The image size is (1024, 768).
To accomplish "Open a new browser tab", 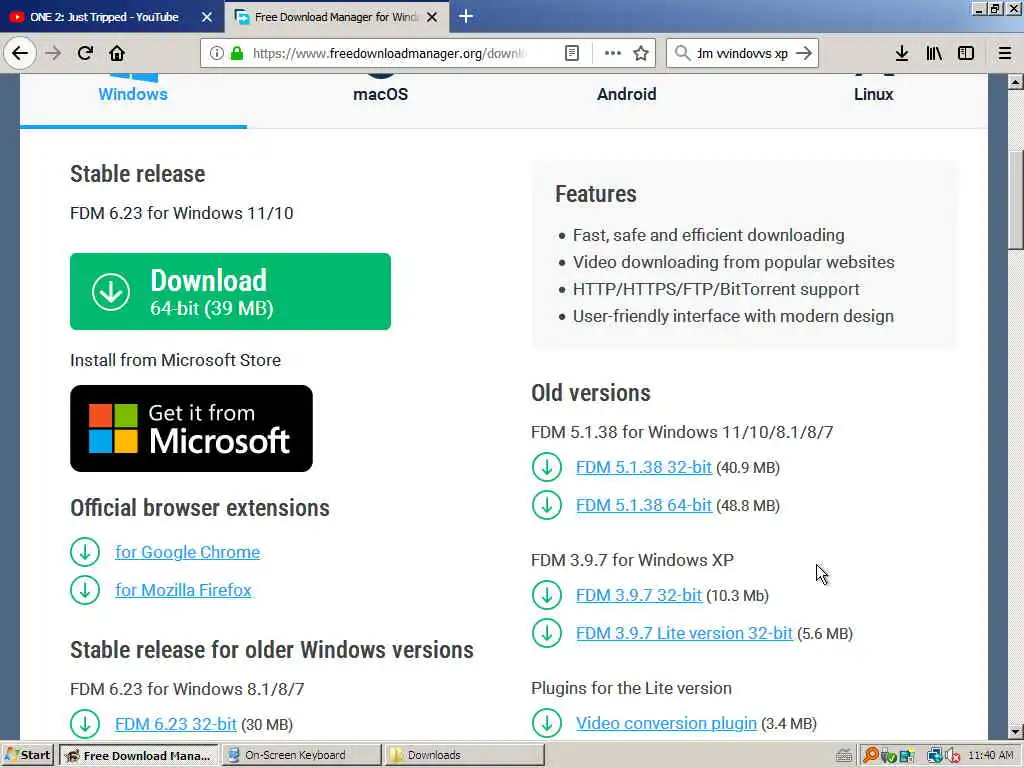I will (466, 16).
